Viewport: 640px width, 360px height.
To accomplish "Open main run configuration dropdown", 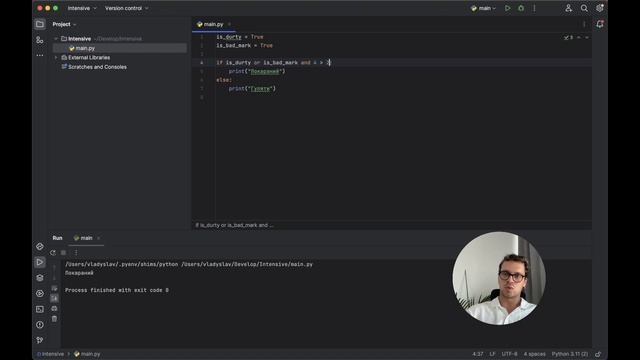I will click(483, 8).
